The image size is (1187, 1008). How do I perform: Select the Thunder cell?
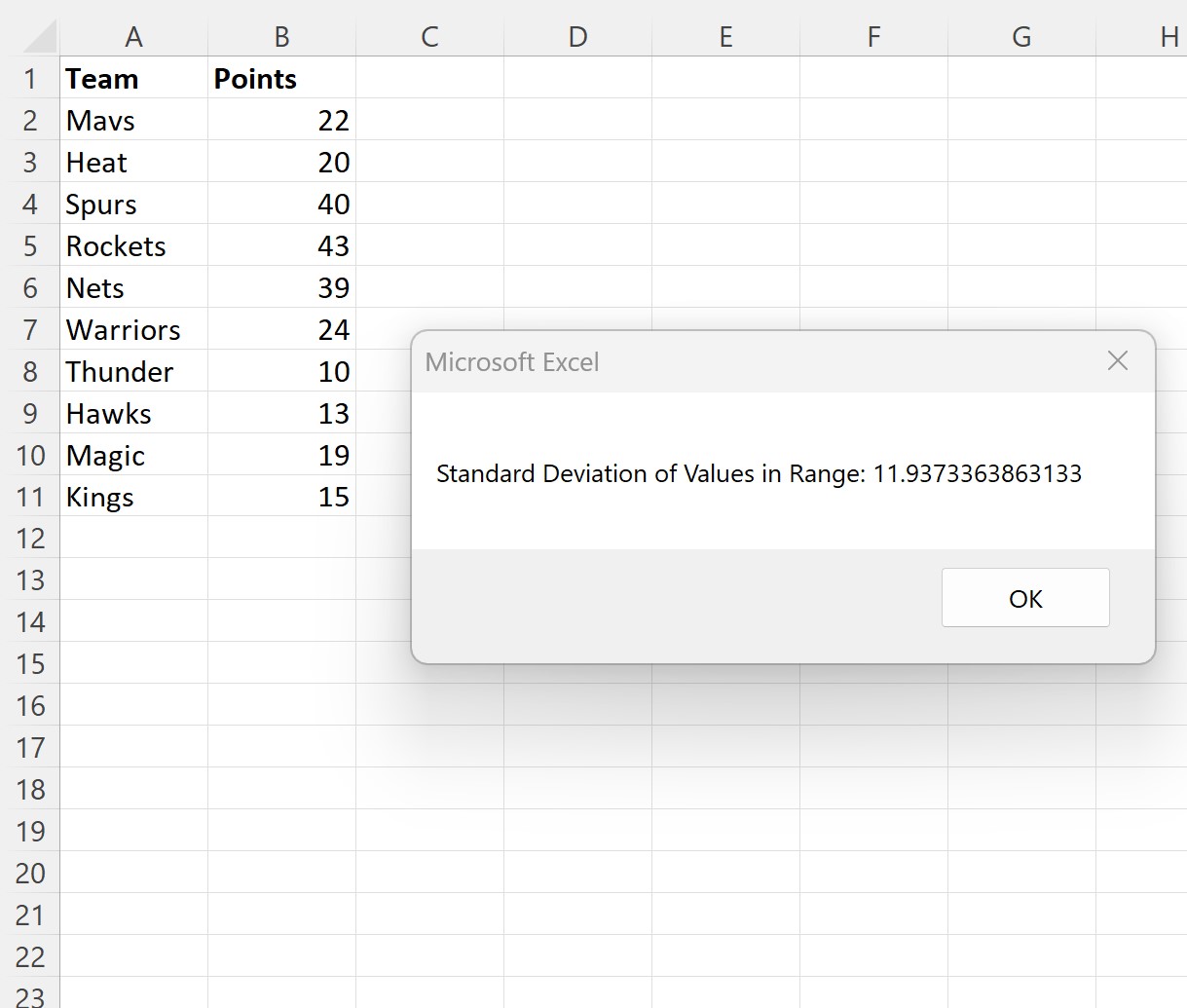(x=134, y=371)
